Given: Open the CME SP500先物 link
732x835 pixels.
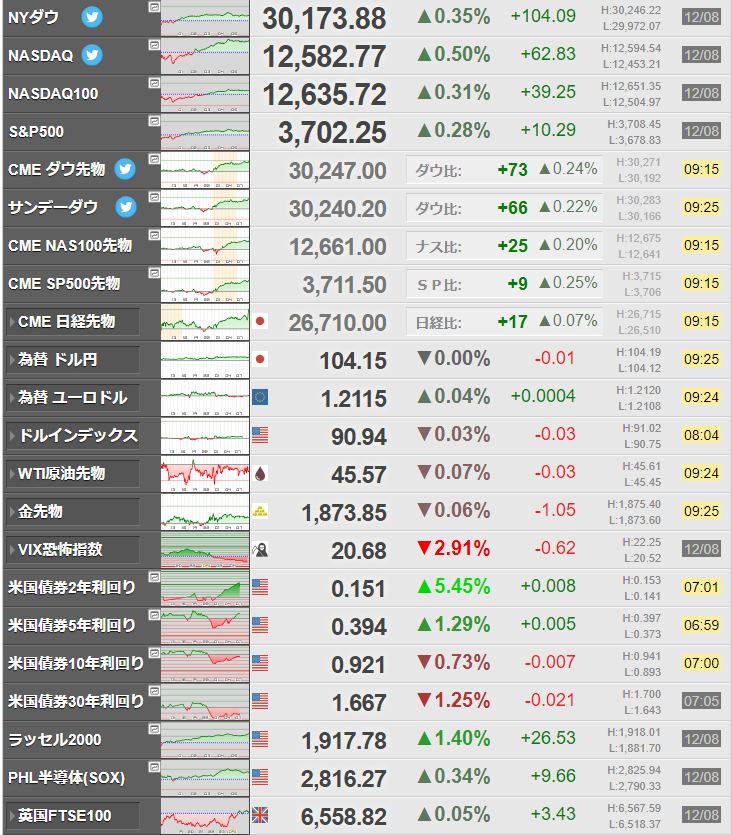Looking at the screenshot, I should (64, 283).
